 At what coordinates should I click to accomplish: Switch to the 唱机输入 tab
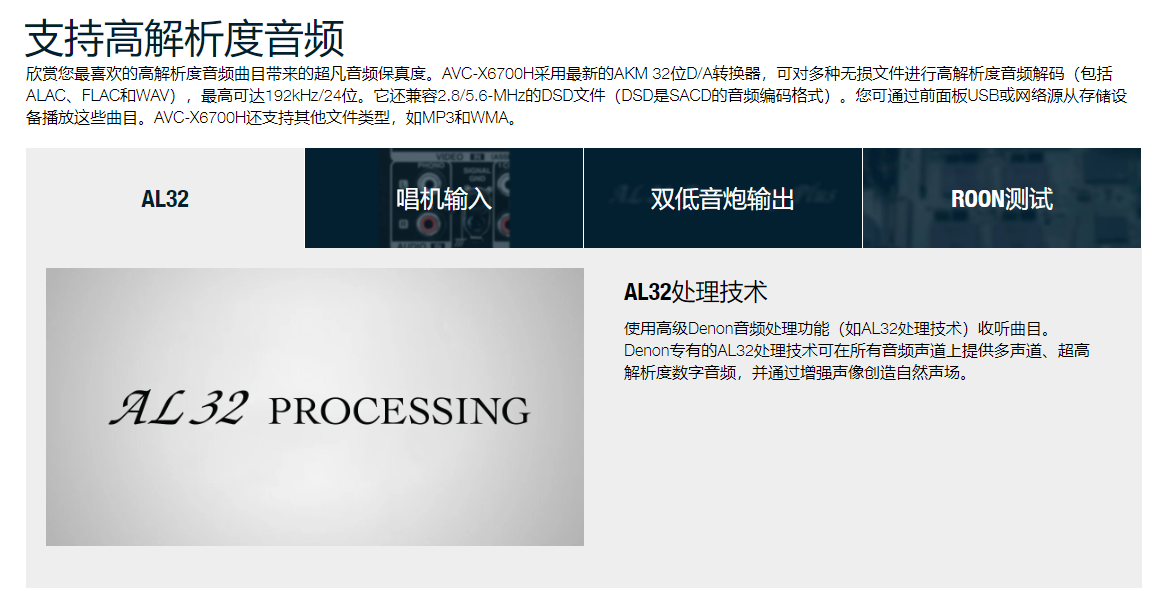pos(444,198)
